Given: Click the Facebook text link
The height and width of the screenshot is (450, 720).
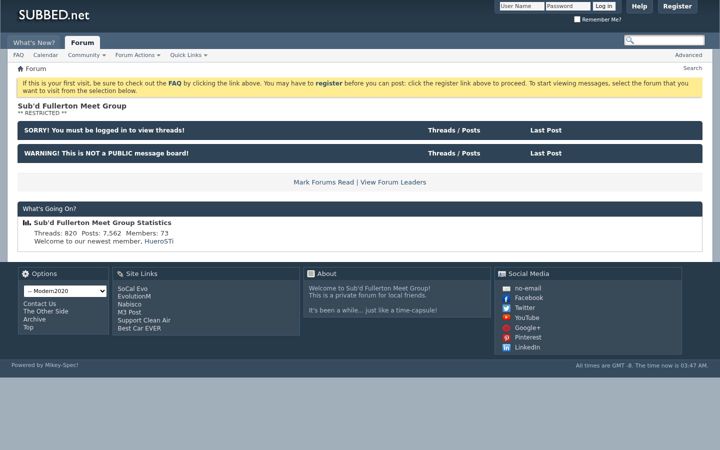Looking at the screenshot, I should (529, 298).
